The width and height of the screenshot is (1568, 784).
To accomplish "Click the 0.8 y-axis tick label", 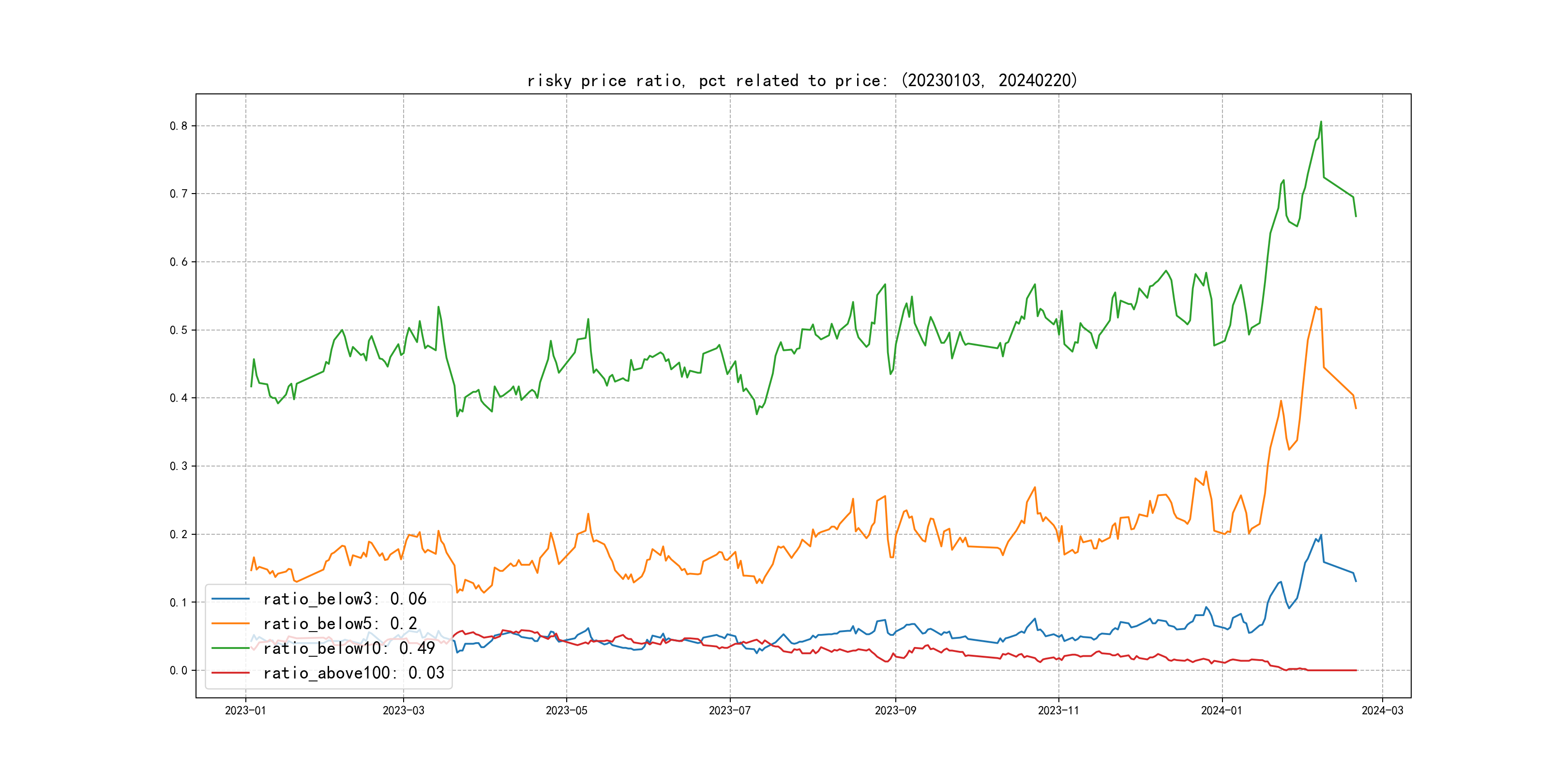I will [x=179, y=126].
